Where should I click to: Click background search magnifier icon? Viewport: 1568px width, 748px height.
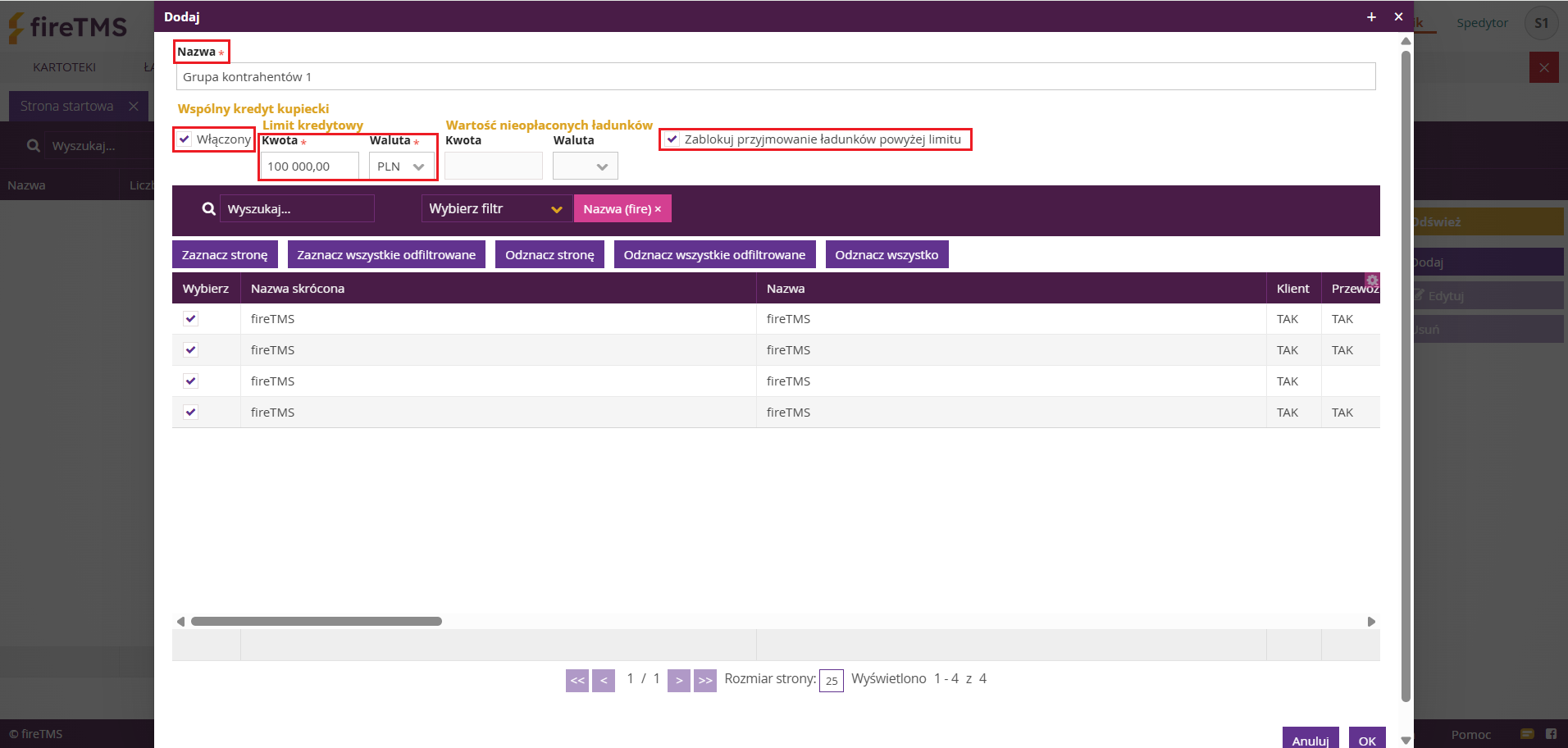coord(34,145)
